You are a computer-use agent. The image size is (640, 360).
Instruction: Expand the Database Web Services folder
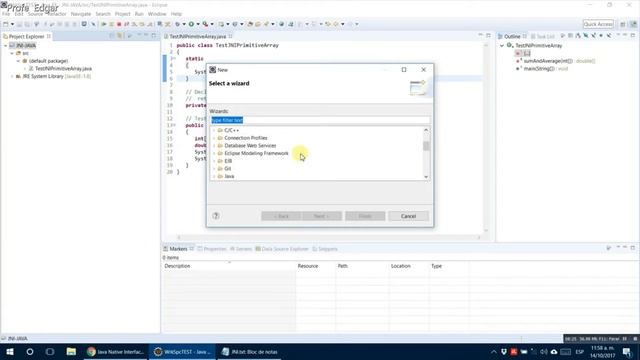214,146
